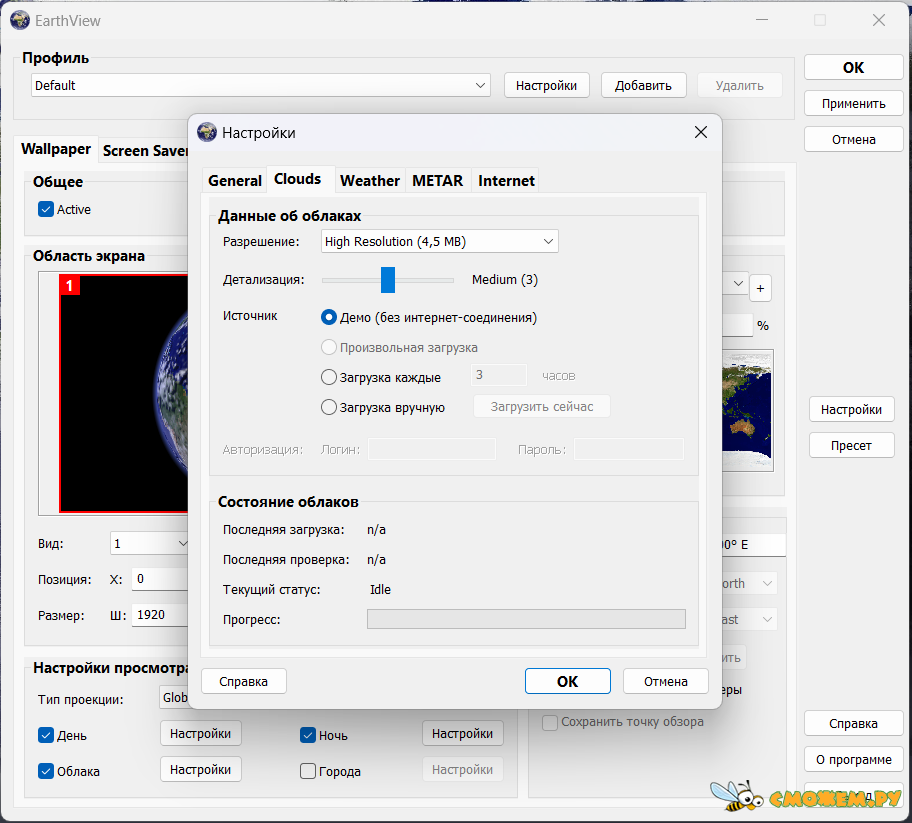The image size is (912, 823).
Task: Open the Вид dropdown showing 1
Action: 149,544
